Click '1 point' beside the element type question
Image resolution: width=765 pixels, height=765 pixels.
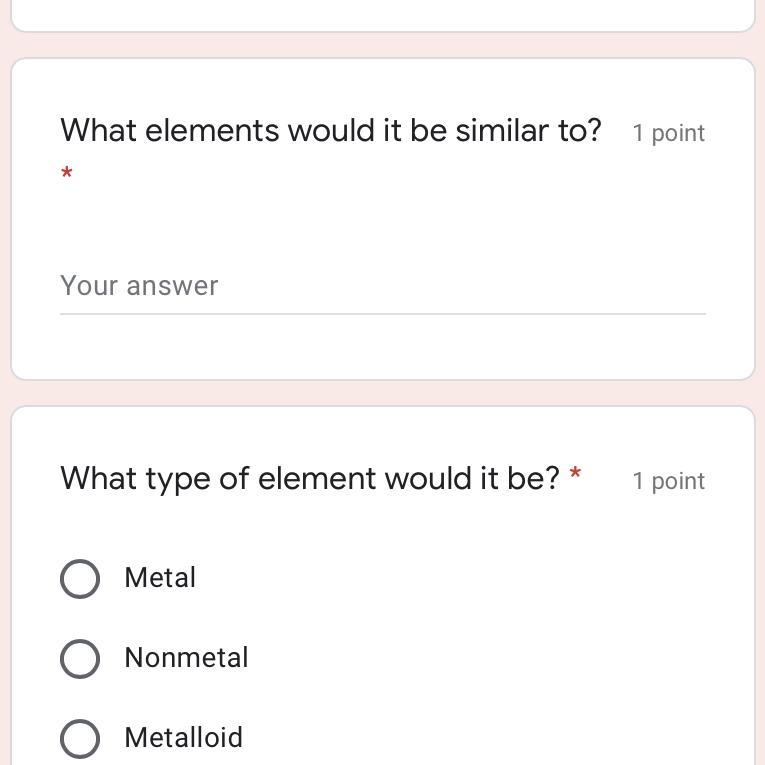click(669, 481)
